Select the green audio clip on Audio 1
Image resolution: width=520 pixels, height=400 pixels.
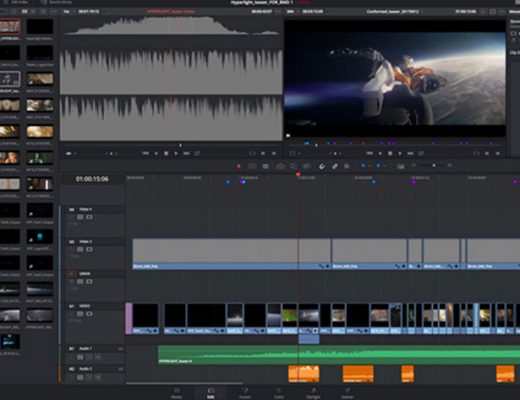click(339, 355)
